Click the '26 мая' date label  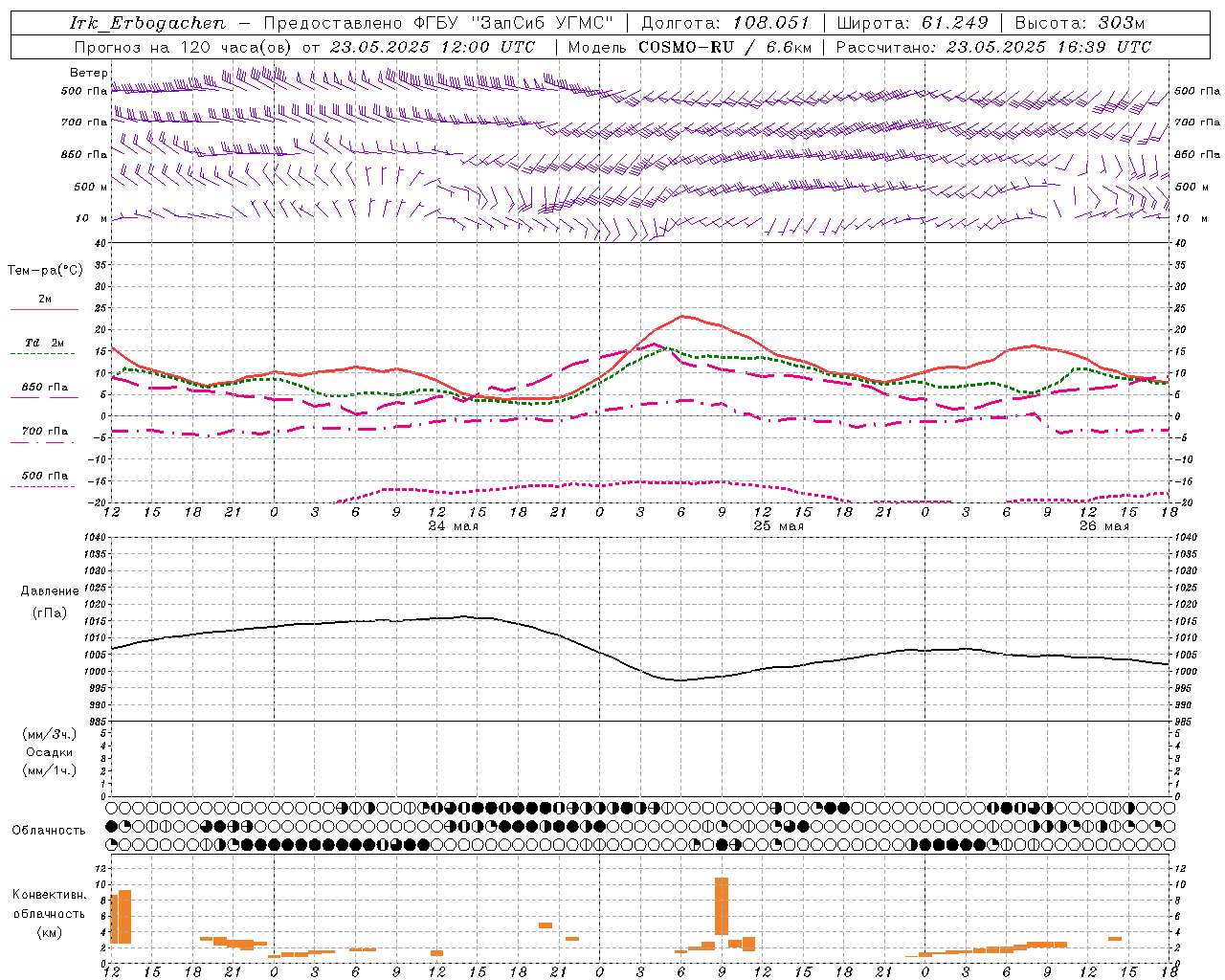pos(1103,526)
